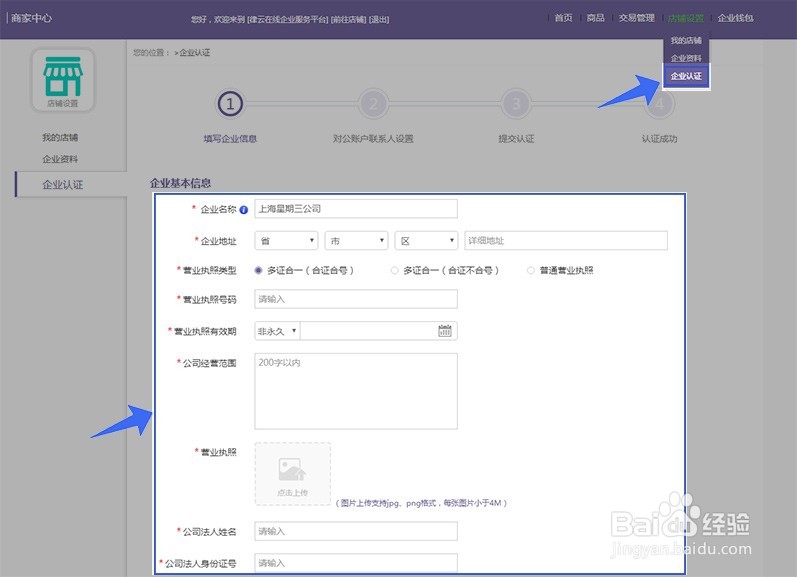The width and height of the screenshot is (797, 577).
Task: Click 我的店铺 in left sidebar
Action: pyautogui.click(x=60, y=137)
